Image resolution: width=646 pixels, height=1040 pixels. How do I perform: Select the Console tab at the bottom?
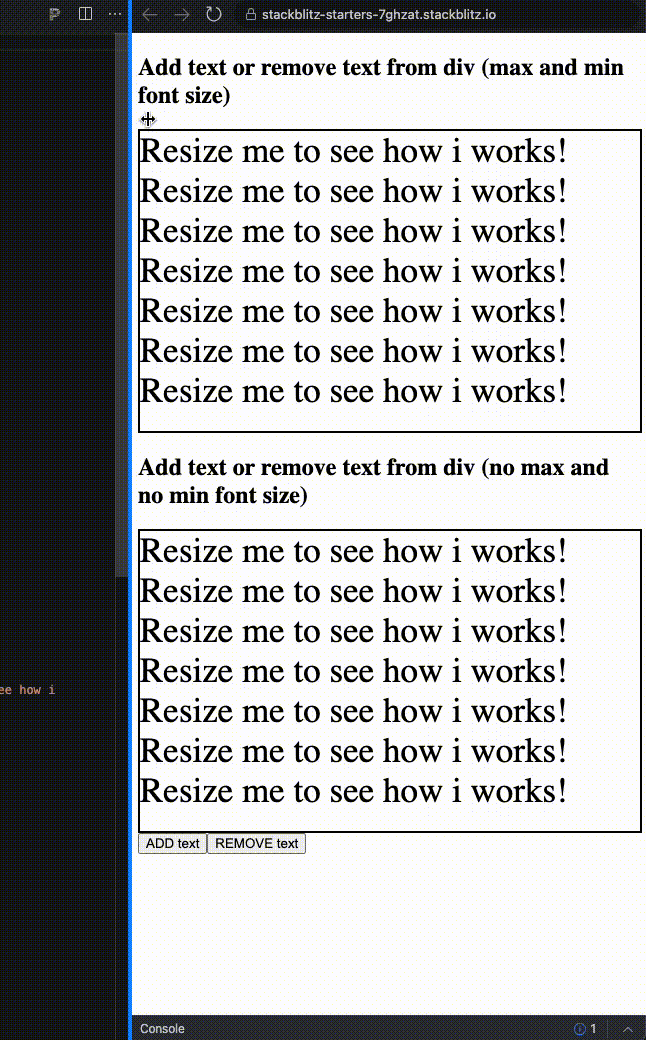click(x=163, y=1028)
